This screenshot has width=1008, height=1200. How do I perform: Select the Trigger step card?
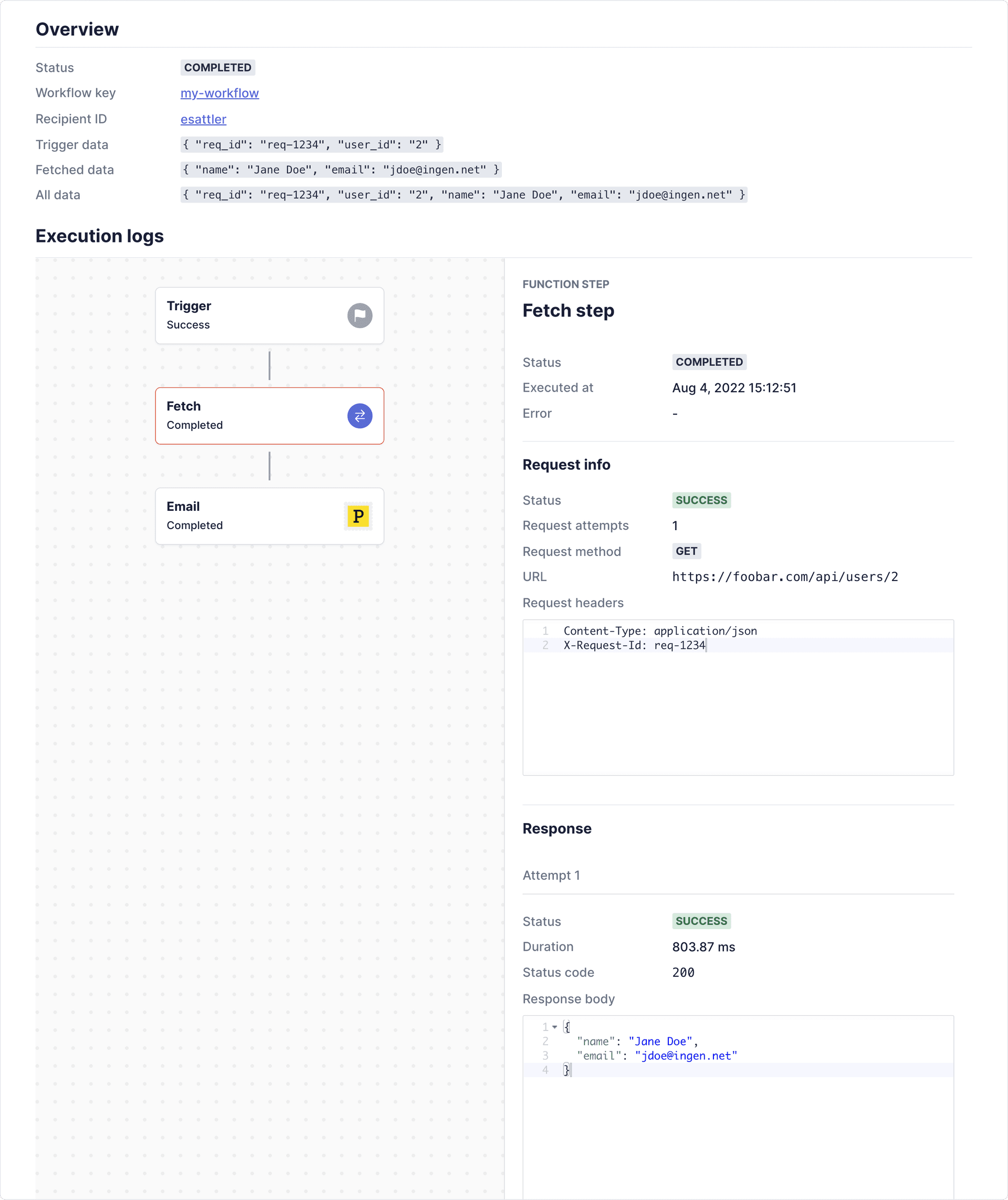[269, 315]
